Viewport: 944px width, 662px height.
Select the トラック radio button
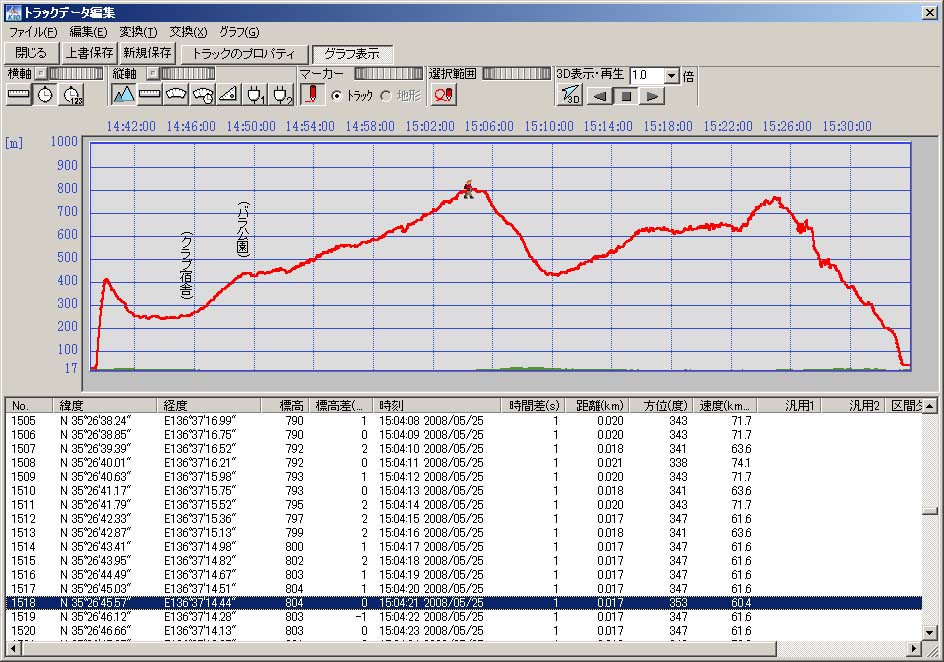point(337,96)
